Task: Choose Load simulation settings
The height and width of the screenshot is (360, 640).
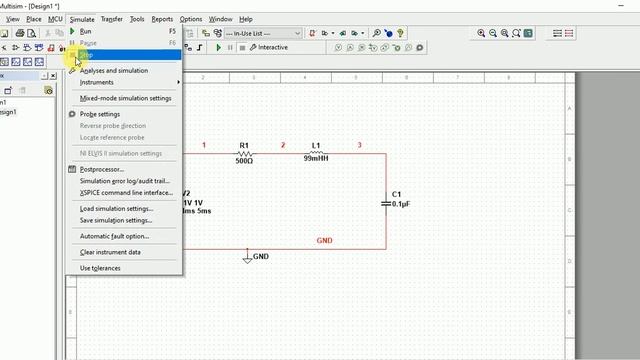Action: pyautogui.click(x=124, y=209)
